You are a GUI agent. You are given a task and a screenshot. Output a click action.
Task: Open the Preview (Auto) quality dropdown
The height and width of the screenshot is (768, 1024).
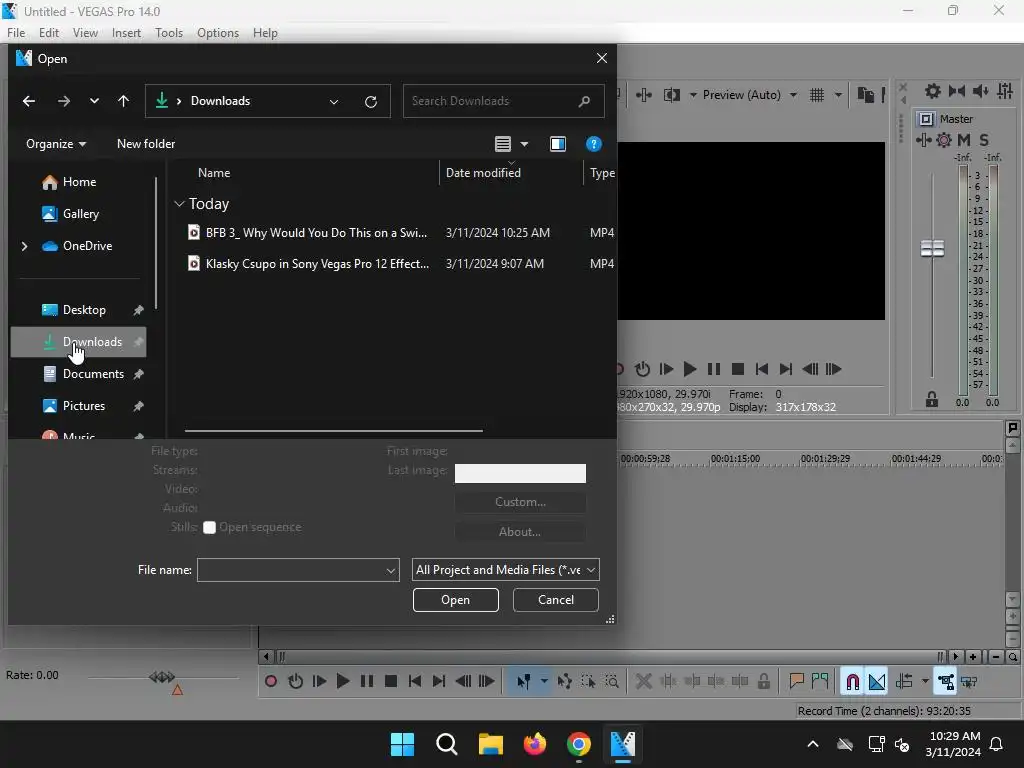pyautogui.click(x=749, y=95)
